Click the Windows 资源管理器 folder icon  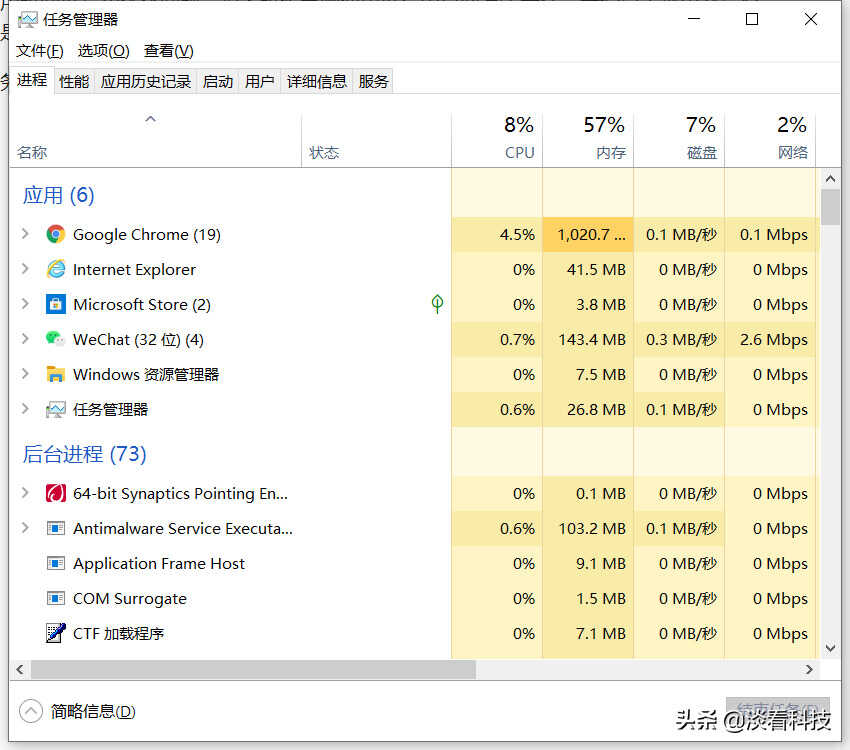[56, 375]
